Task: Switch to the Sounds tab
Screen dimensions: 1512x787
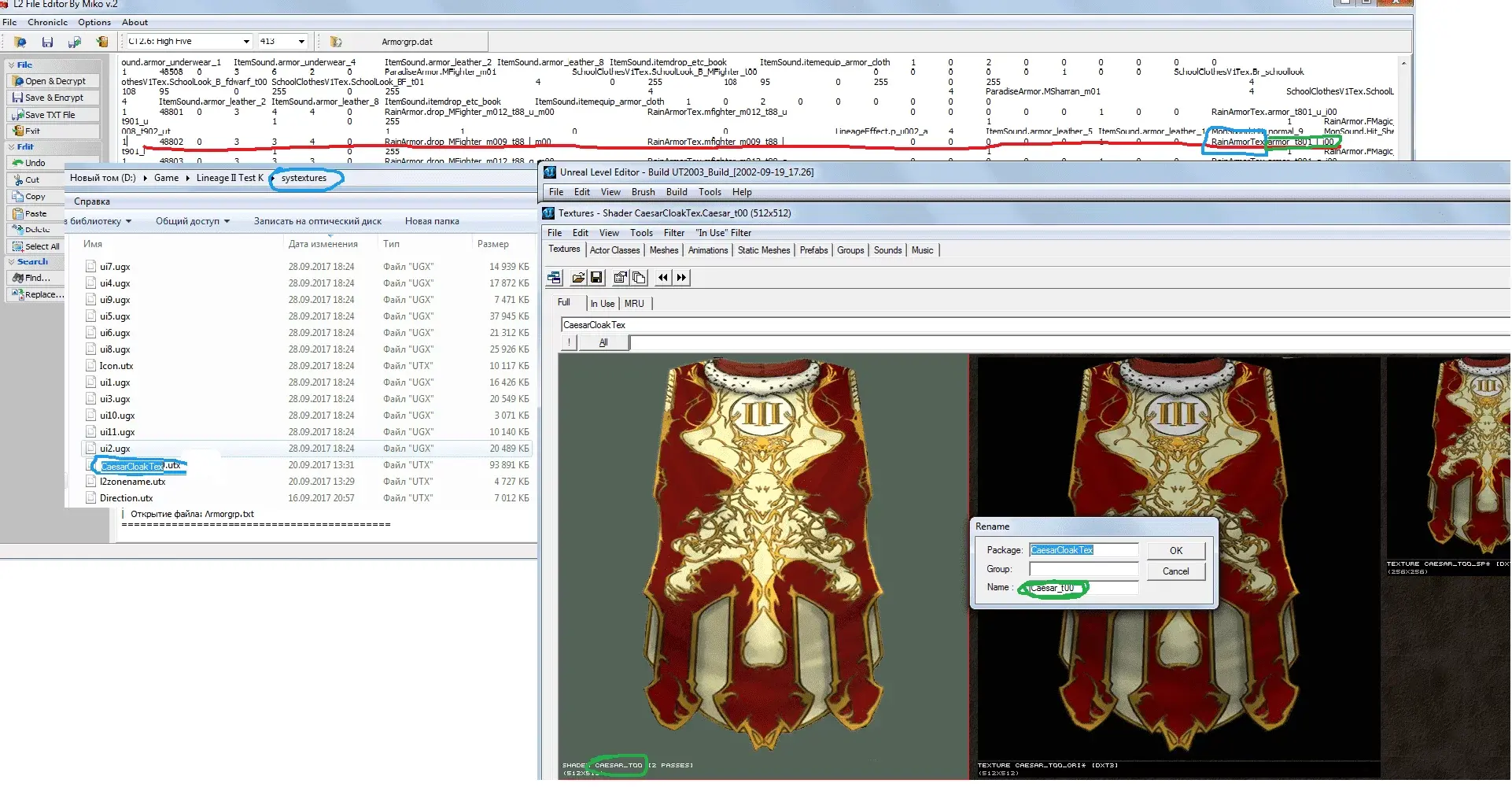Action: [x=887, y=250]
